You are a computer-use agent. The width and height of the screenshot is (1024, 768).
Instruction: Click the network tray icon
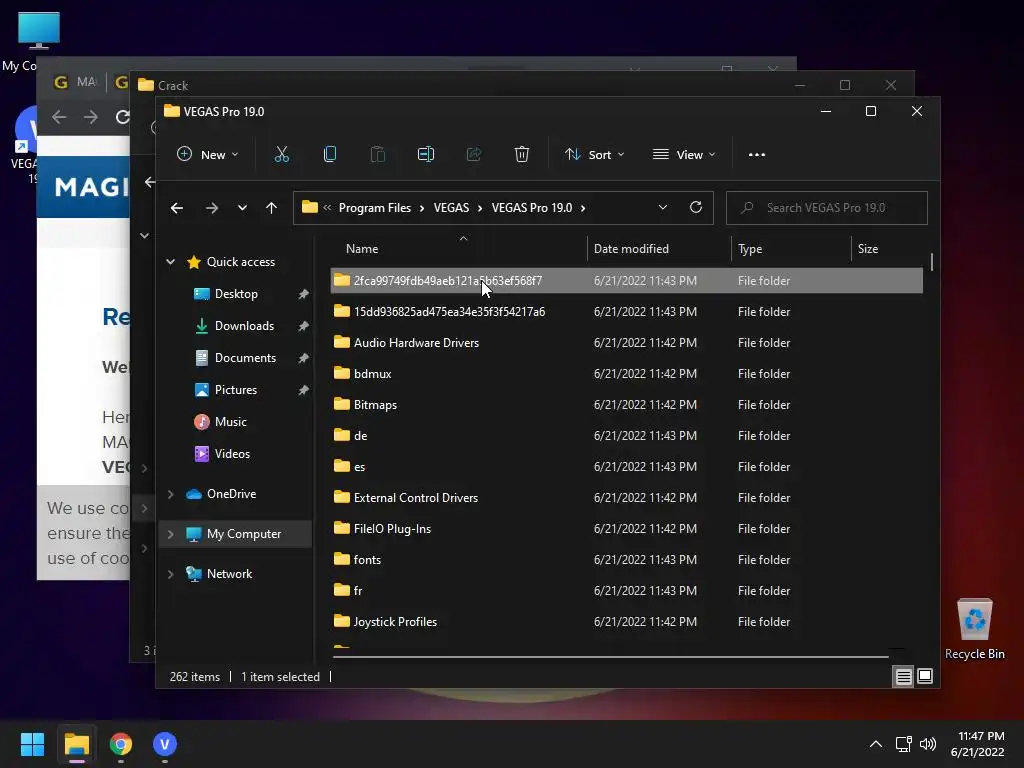click(x=904, y=744)
